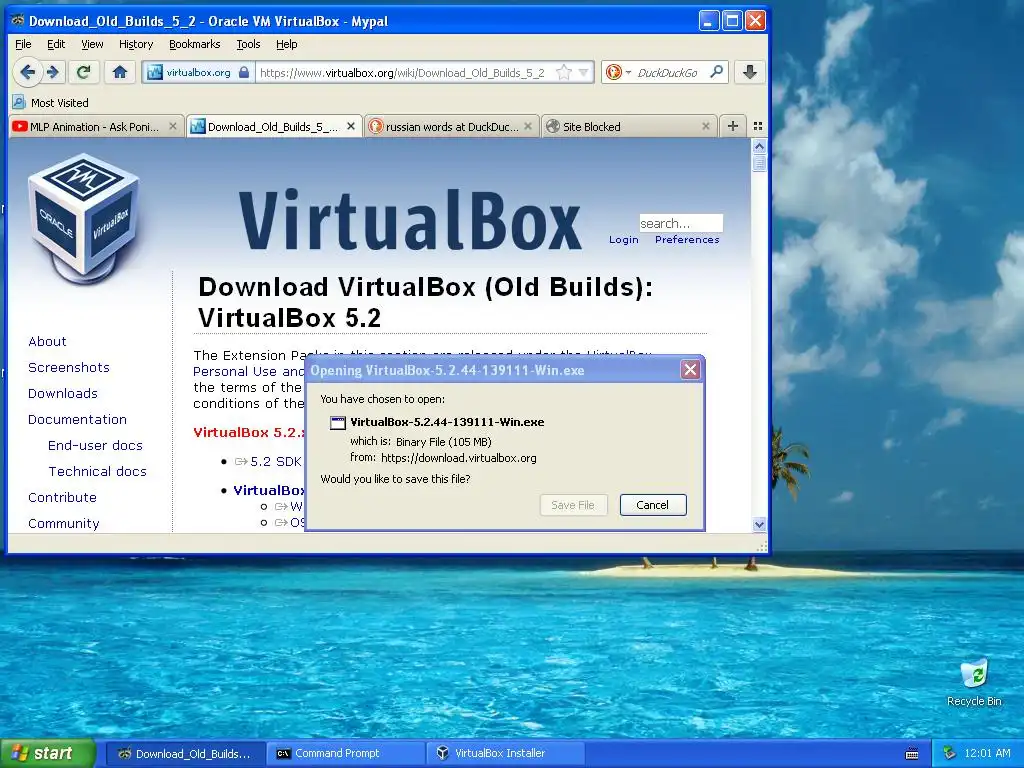Open the Screenshots sidebar link
This screenshot has height=768, width=1024.
pos(69,367)
